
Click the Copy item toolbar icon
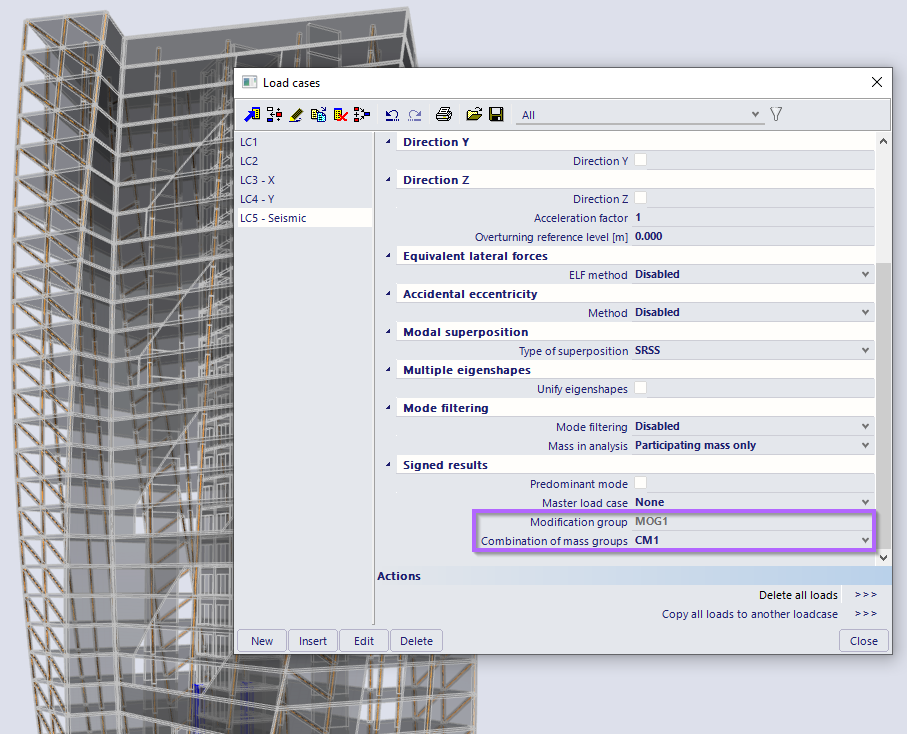point(318,115)
